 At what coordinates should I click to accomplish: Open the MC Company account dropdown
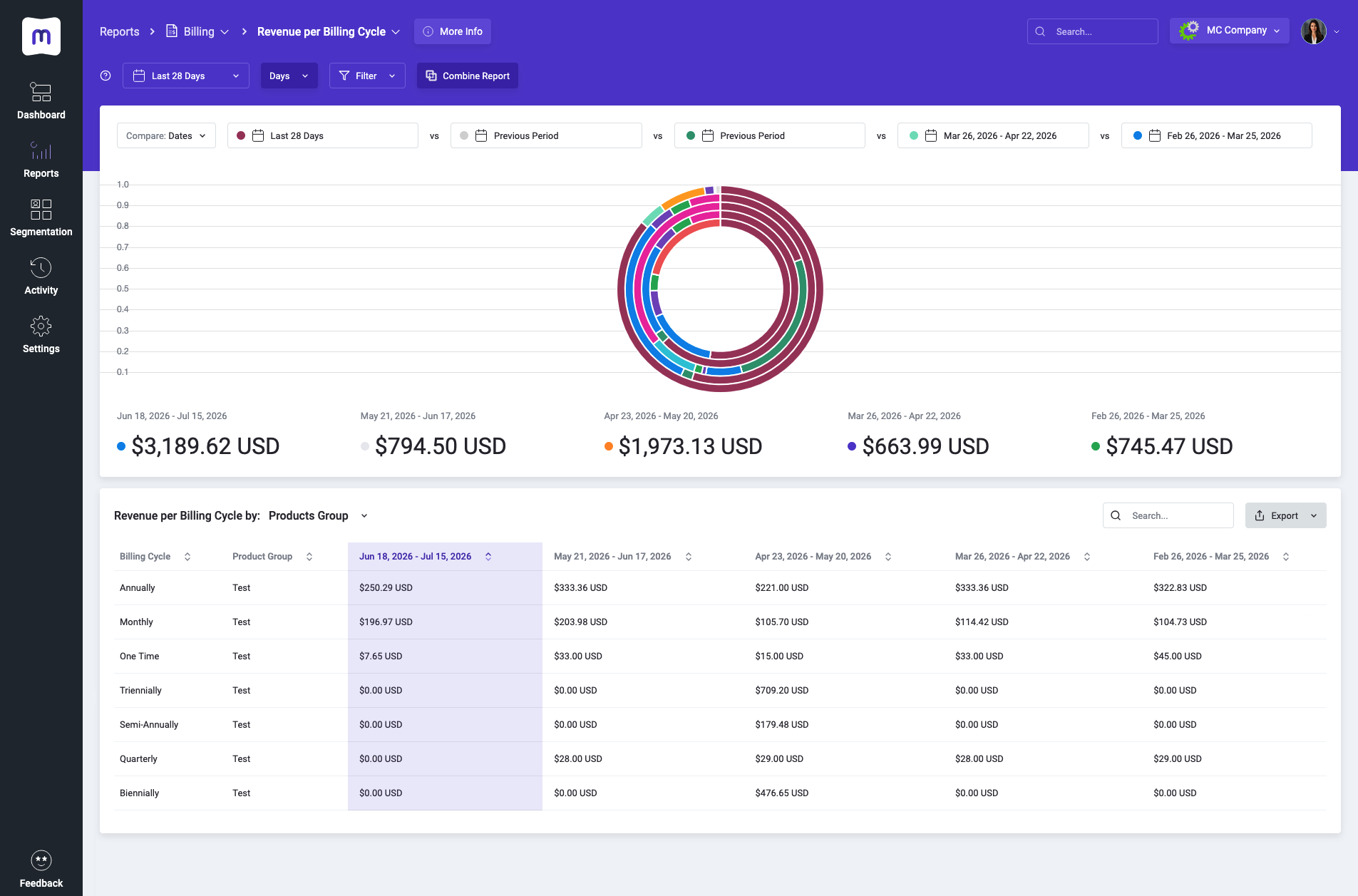pos(1230,31)
